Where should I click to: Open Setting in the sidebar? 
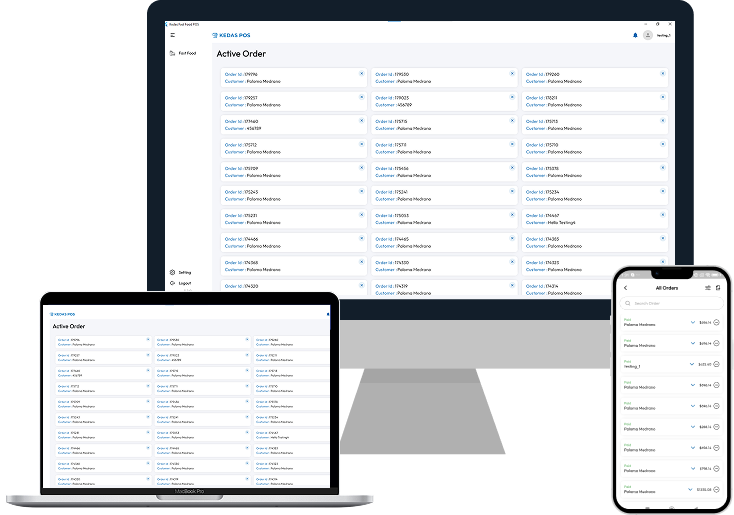click(183, 272)
